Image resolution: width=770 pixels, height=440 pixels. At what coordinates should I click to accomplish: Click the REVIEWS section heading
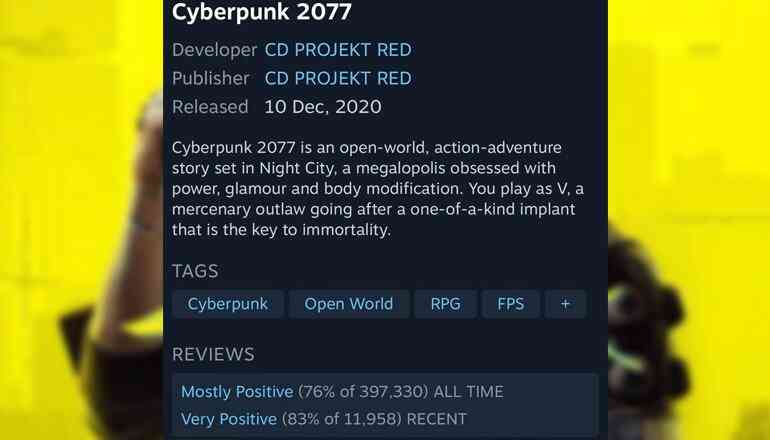tap(213, 354)
